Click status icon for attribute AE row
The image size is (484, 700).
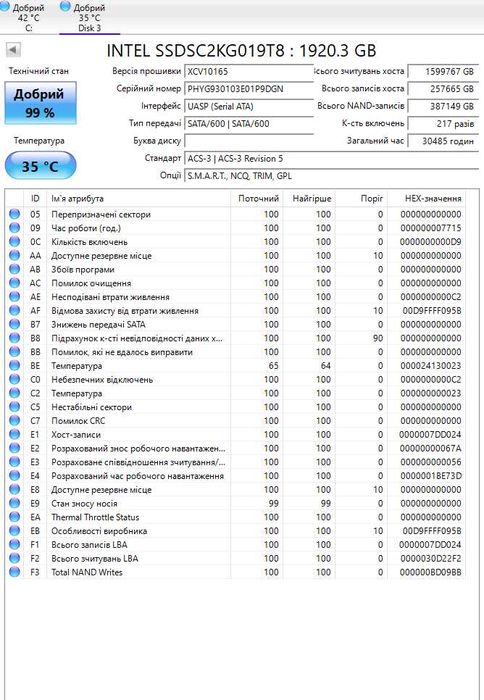click(x=15, y=296)
